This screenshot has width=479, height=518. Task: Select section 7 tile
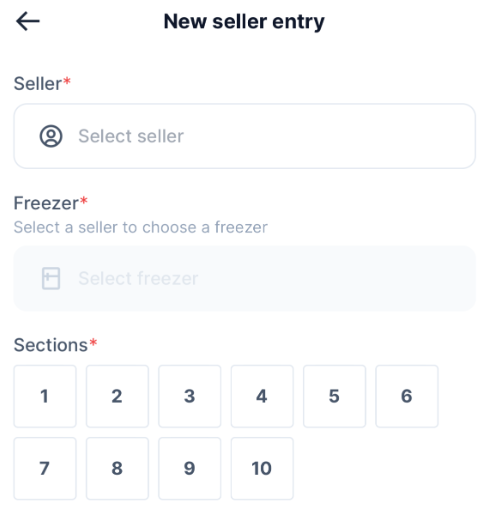[x=45, y=469]
